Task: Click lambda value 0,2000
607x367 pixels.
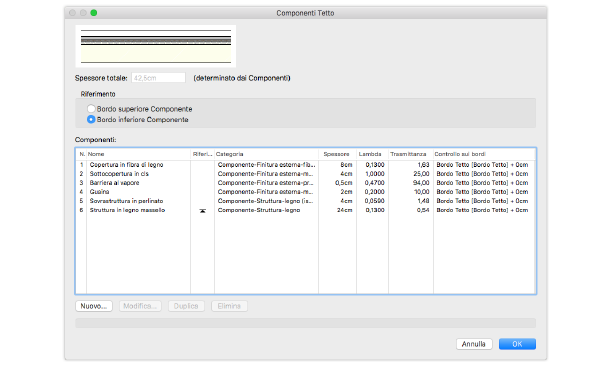Action: point(375,192)
